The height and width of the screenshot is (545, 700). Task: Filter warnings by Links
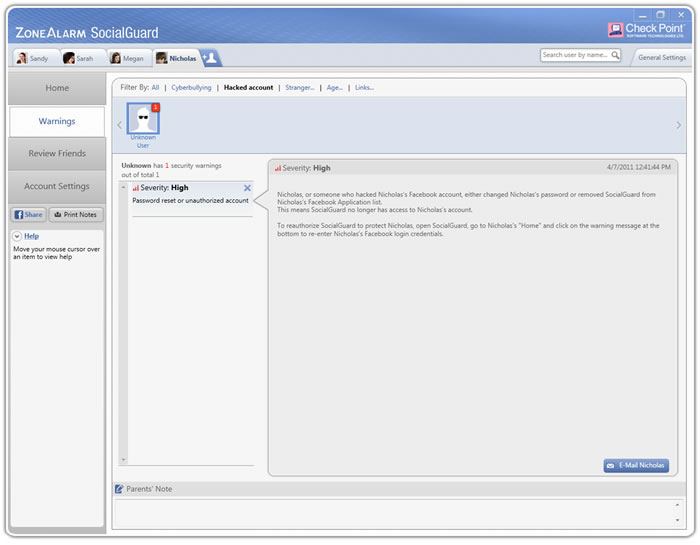tap(364, 87)
